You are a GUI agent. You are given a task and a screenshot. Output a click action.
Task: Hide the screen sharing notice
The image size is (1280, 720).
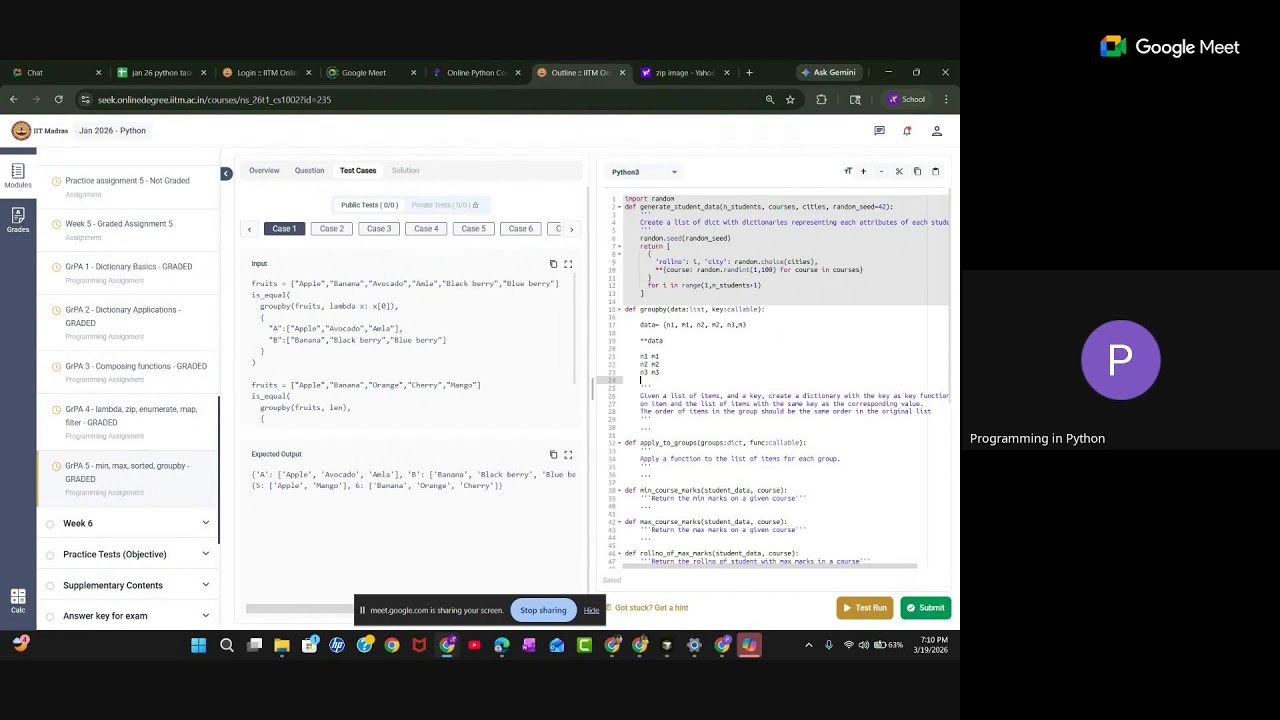591,610
